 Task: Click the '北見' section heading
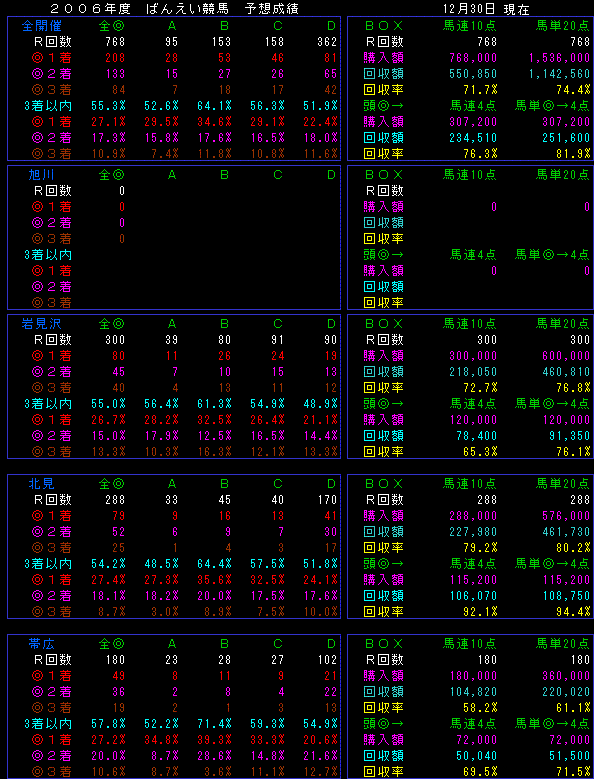42,483
